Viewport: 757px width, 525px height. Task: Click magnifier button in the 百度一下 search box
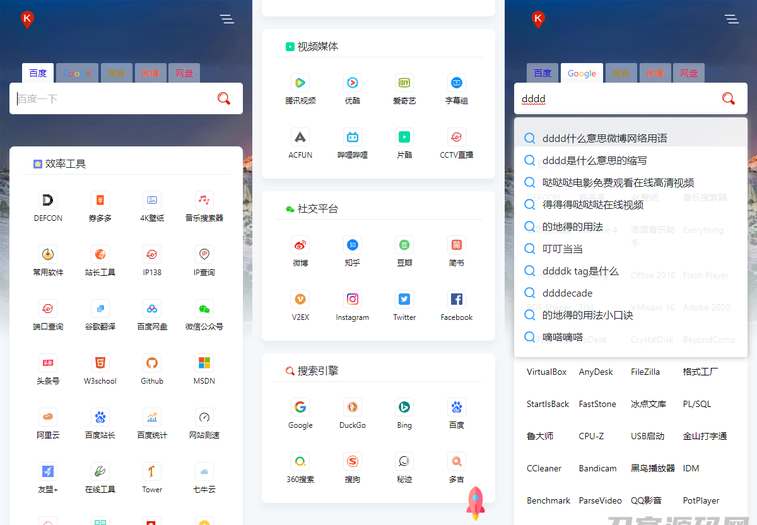coord(224,98)
